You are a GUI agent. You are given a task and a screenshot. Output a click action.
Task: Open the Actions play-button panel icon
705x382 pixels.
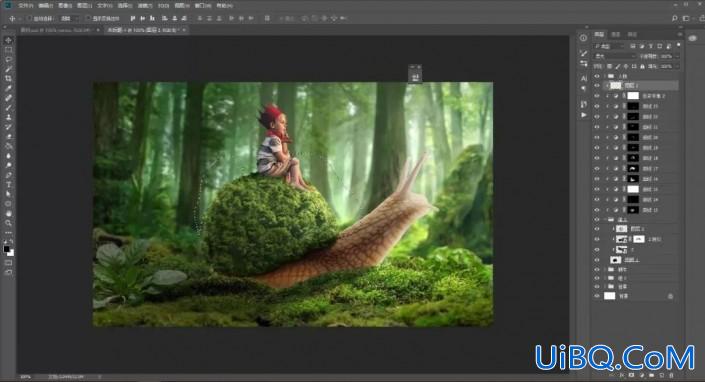584,115
